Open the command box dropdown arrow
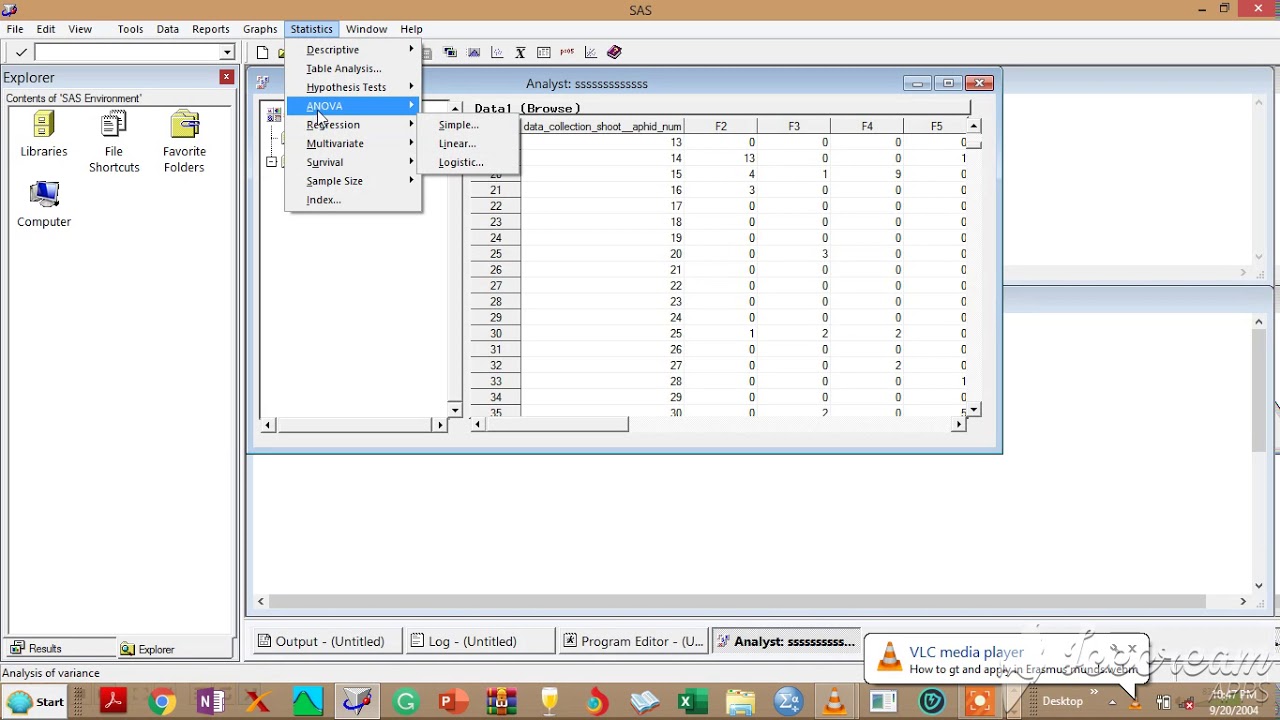 (227, 52)
